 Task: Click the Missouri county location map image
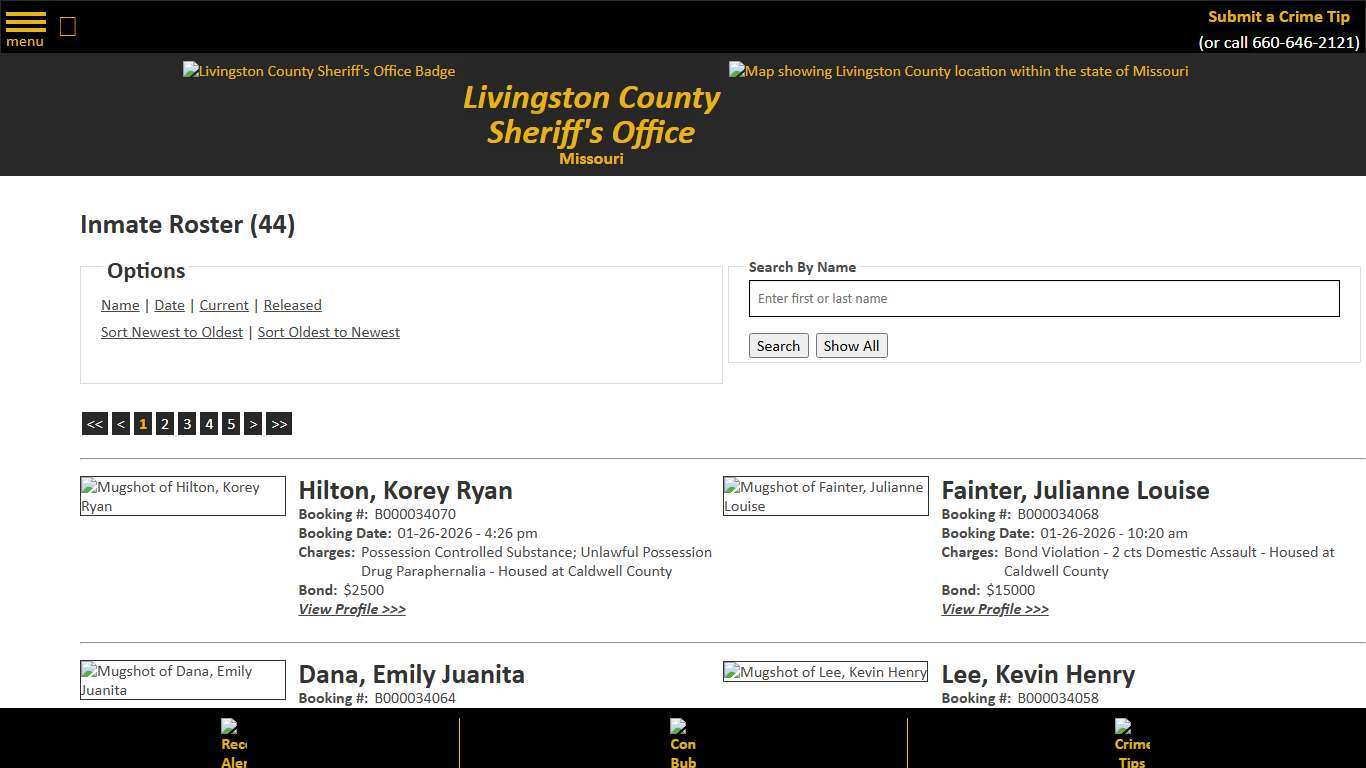pos(957,71)
